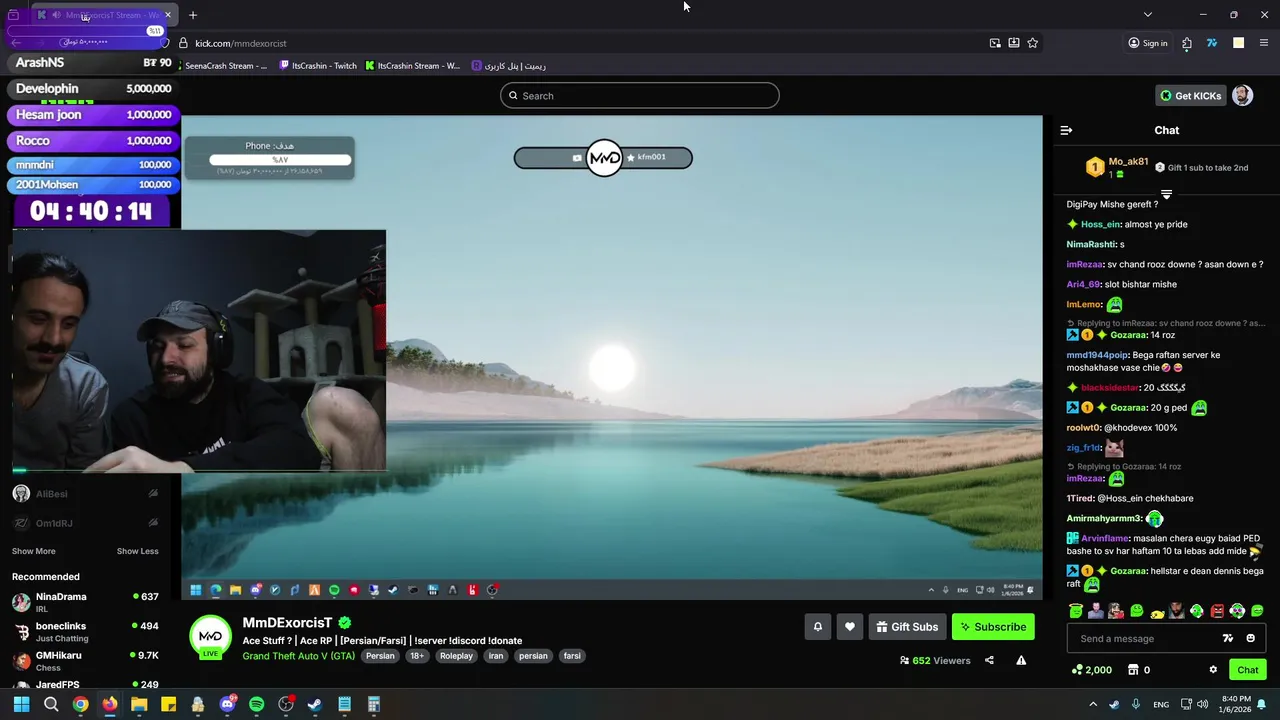Open the browser extensions icon

click(1187, 43)
